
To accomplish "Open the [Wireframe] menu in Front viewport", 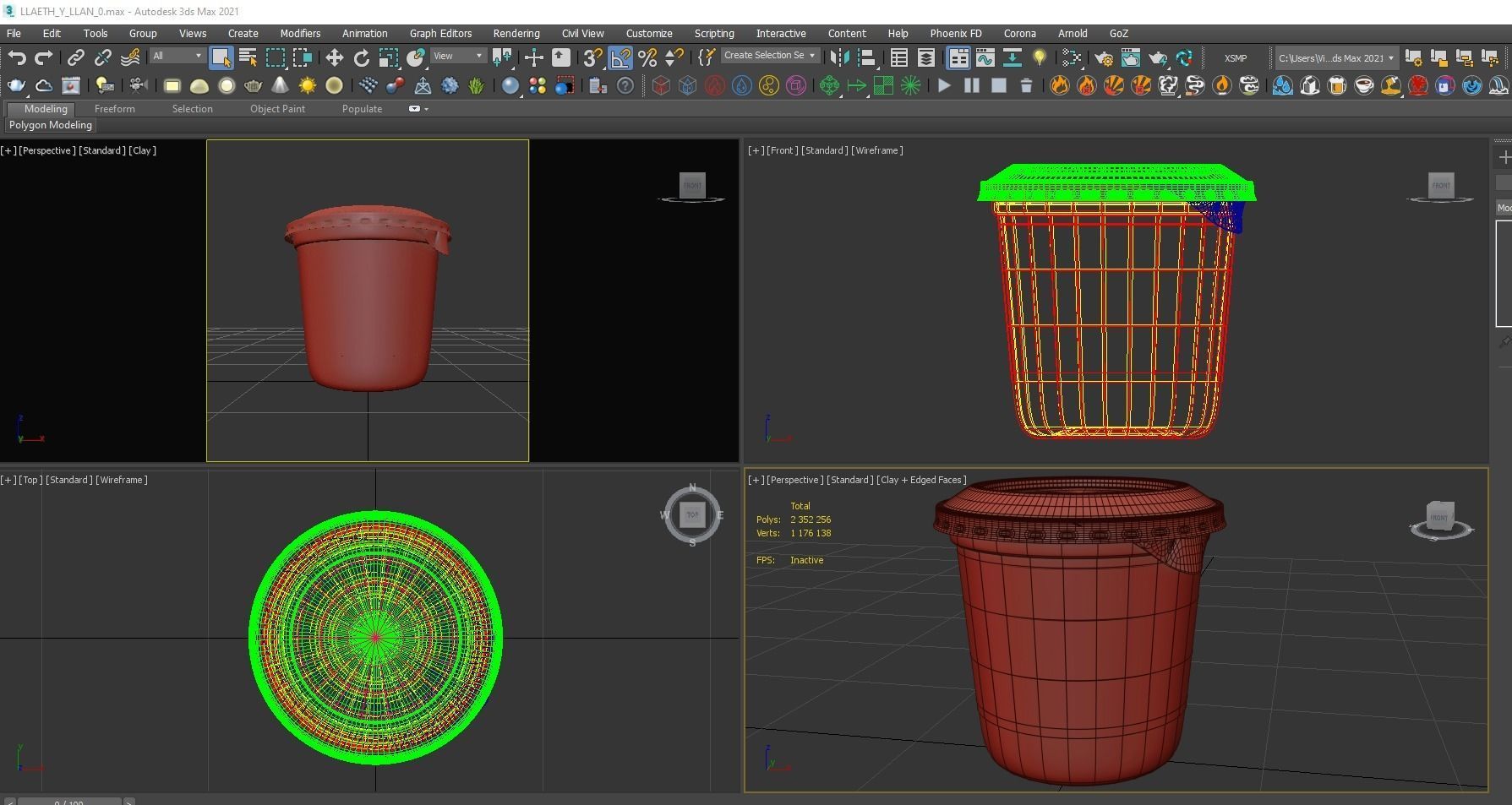I will click(x=877, y=150).
